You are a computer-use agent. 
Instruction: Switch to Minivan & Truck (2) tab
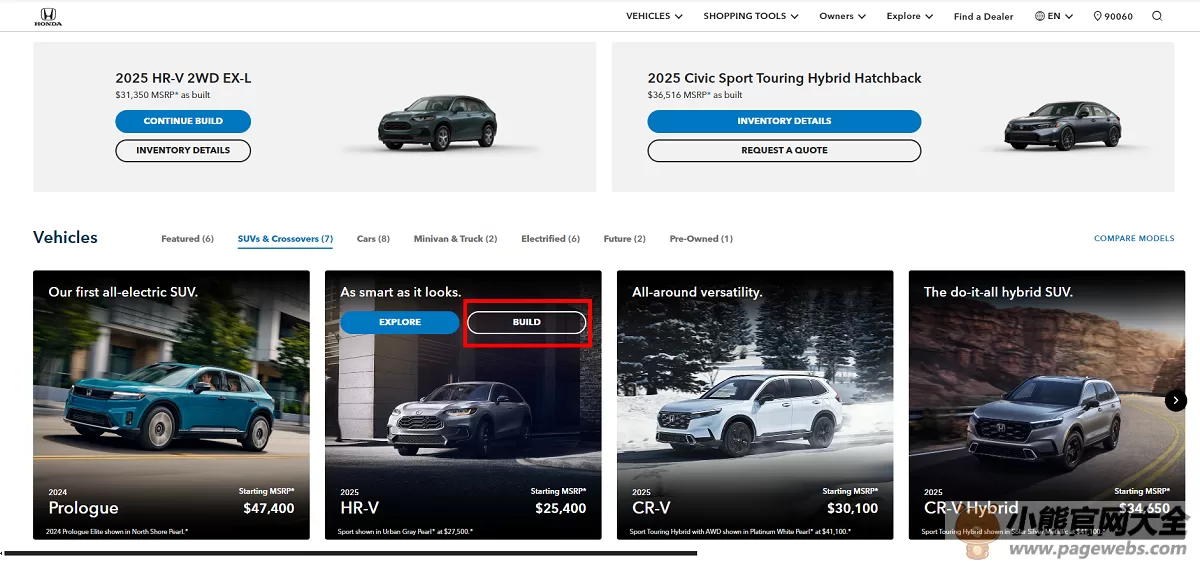click(455, 239)
